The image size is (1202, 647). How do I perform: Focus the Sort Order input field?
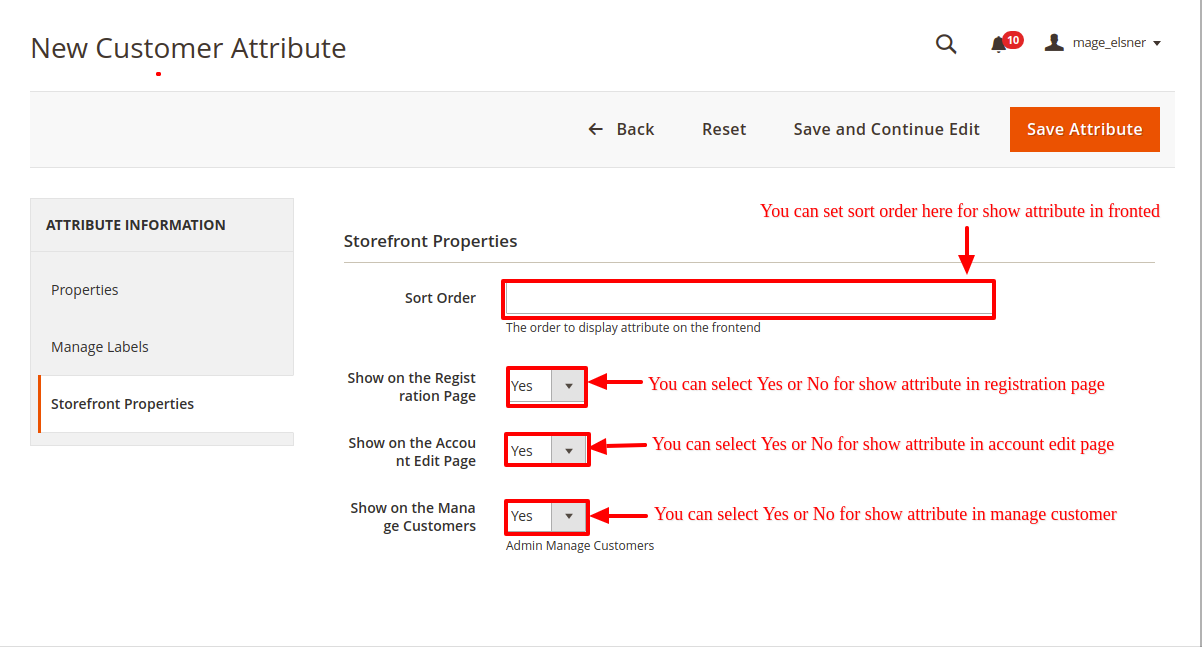(x=748, y=299)
